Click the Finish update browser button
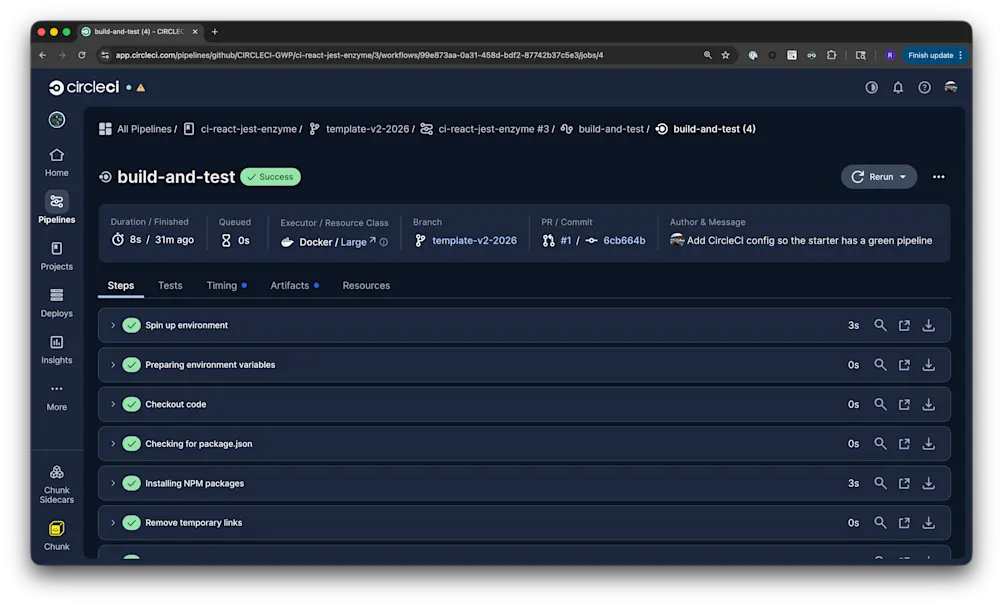The image size is (1003, 606). [x=934, y=55]
